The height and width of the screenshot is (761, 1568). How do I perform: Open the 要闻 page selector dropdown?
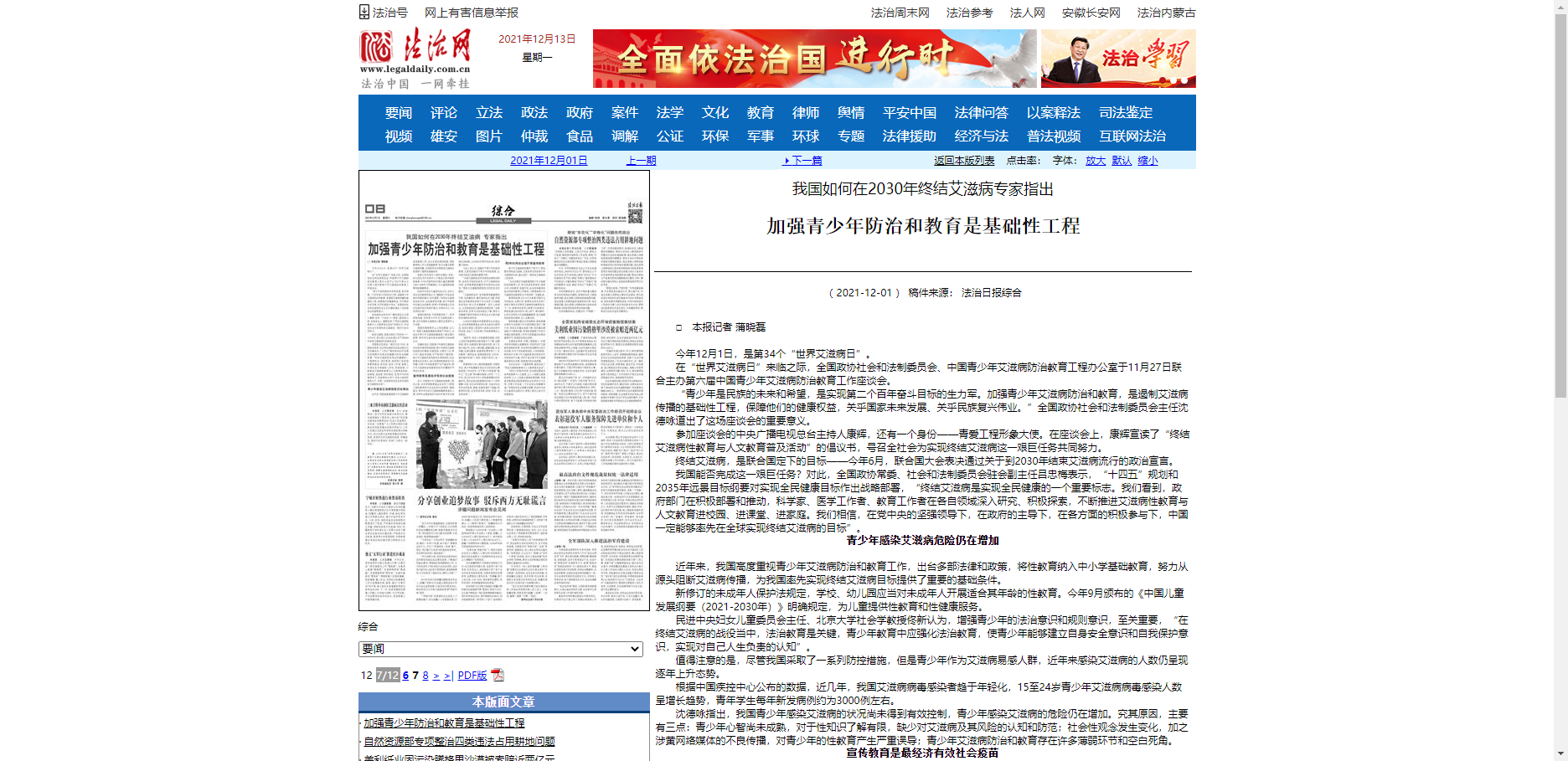coord(501,649)
